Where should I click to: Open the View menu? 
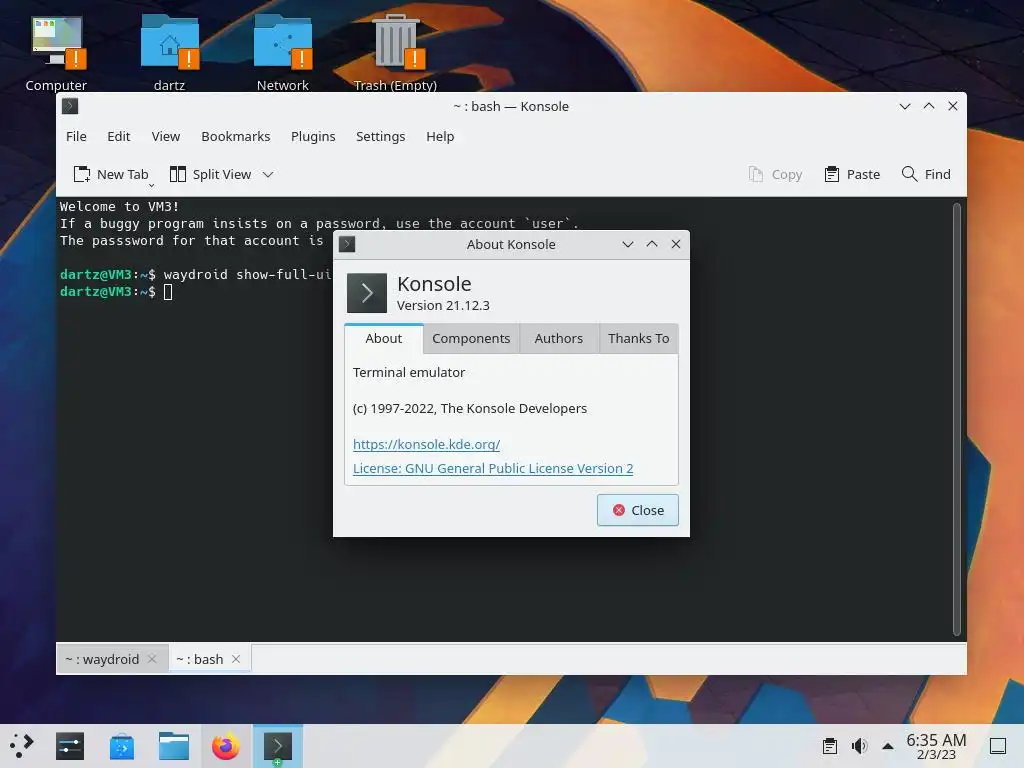point(166,136)
